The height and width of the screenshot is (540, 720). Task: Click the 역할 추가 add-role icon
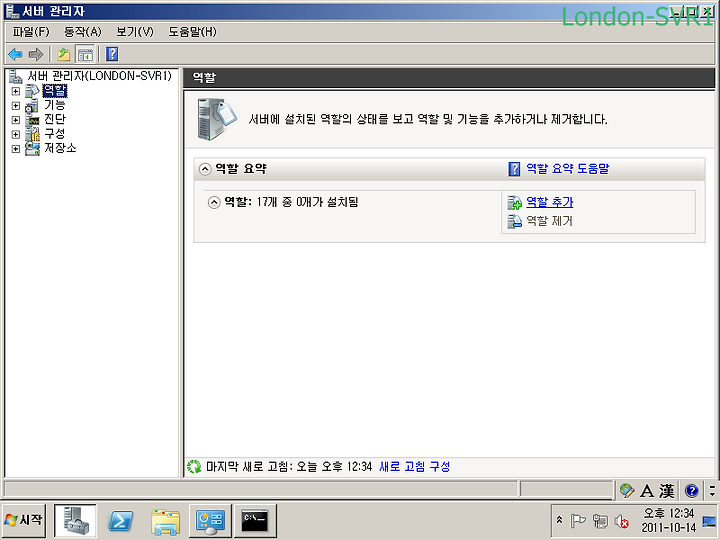[x=514, y=202]
